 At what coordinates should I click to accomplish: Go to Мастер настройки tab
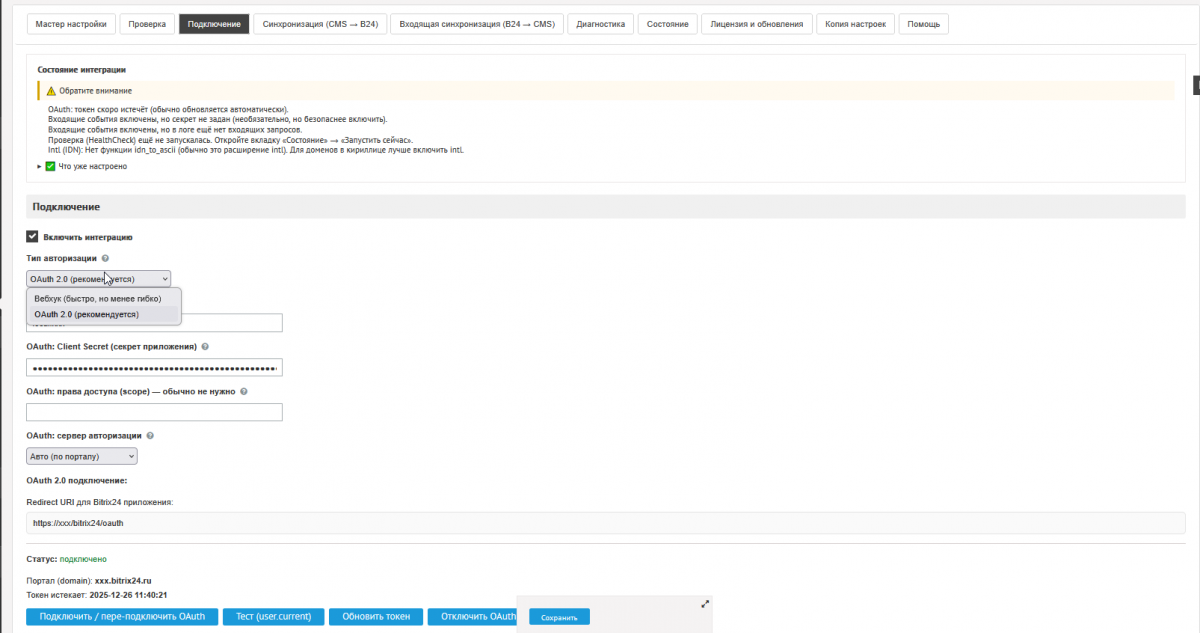coord(70,24)
